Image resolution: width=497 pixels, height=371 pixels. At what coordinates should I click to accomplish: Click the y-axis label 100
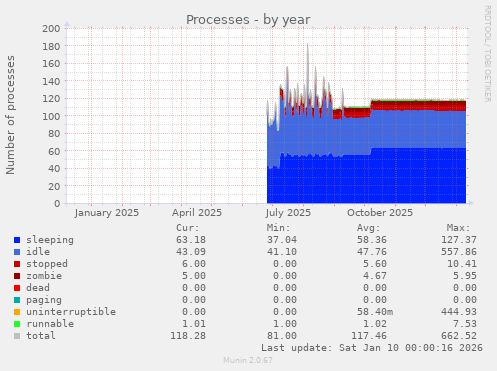tap(51, 116)
